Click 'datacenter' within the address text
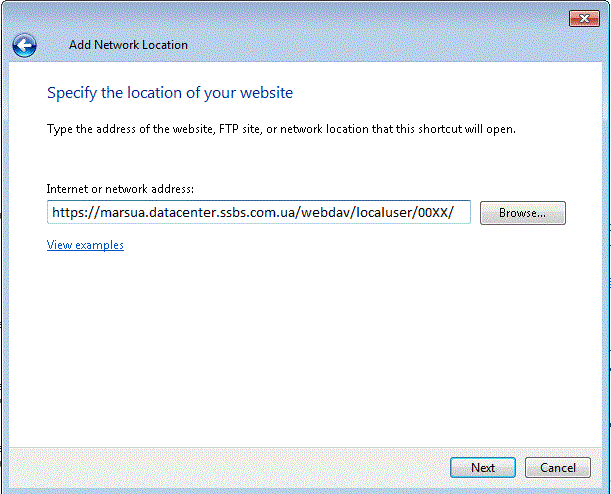611x494 pixels. point(188,213)
